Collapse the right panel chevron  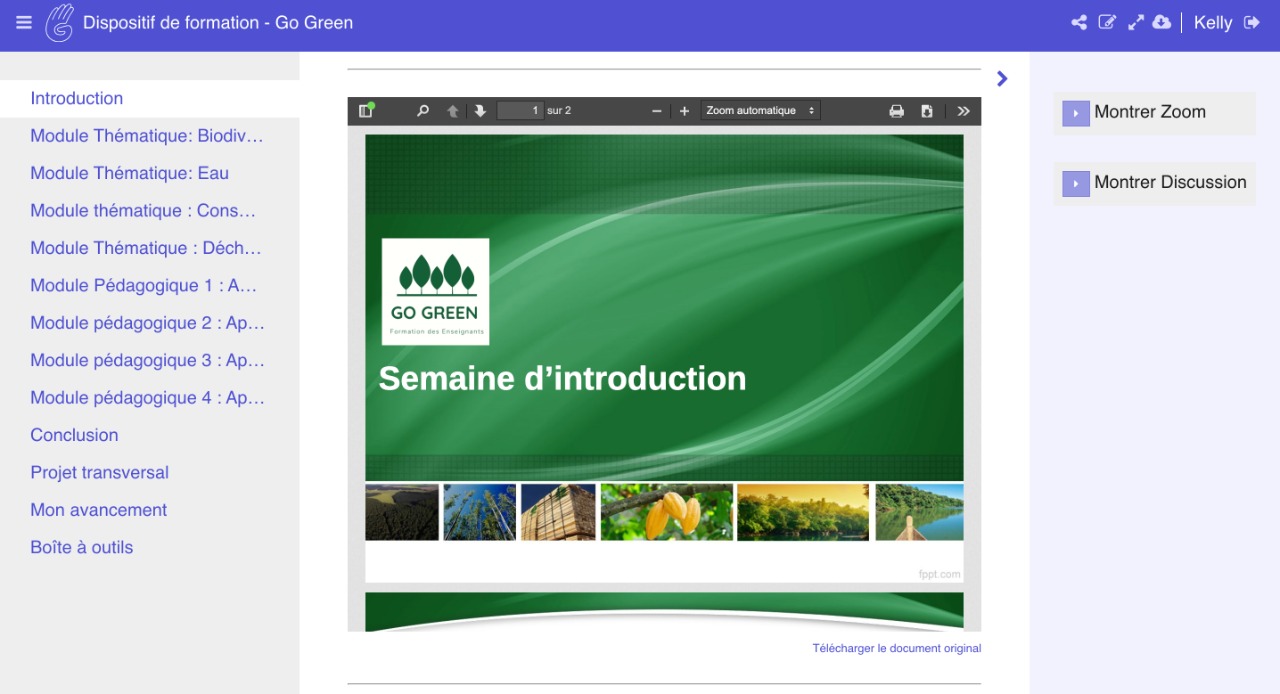coord(1002,79)
